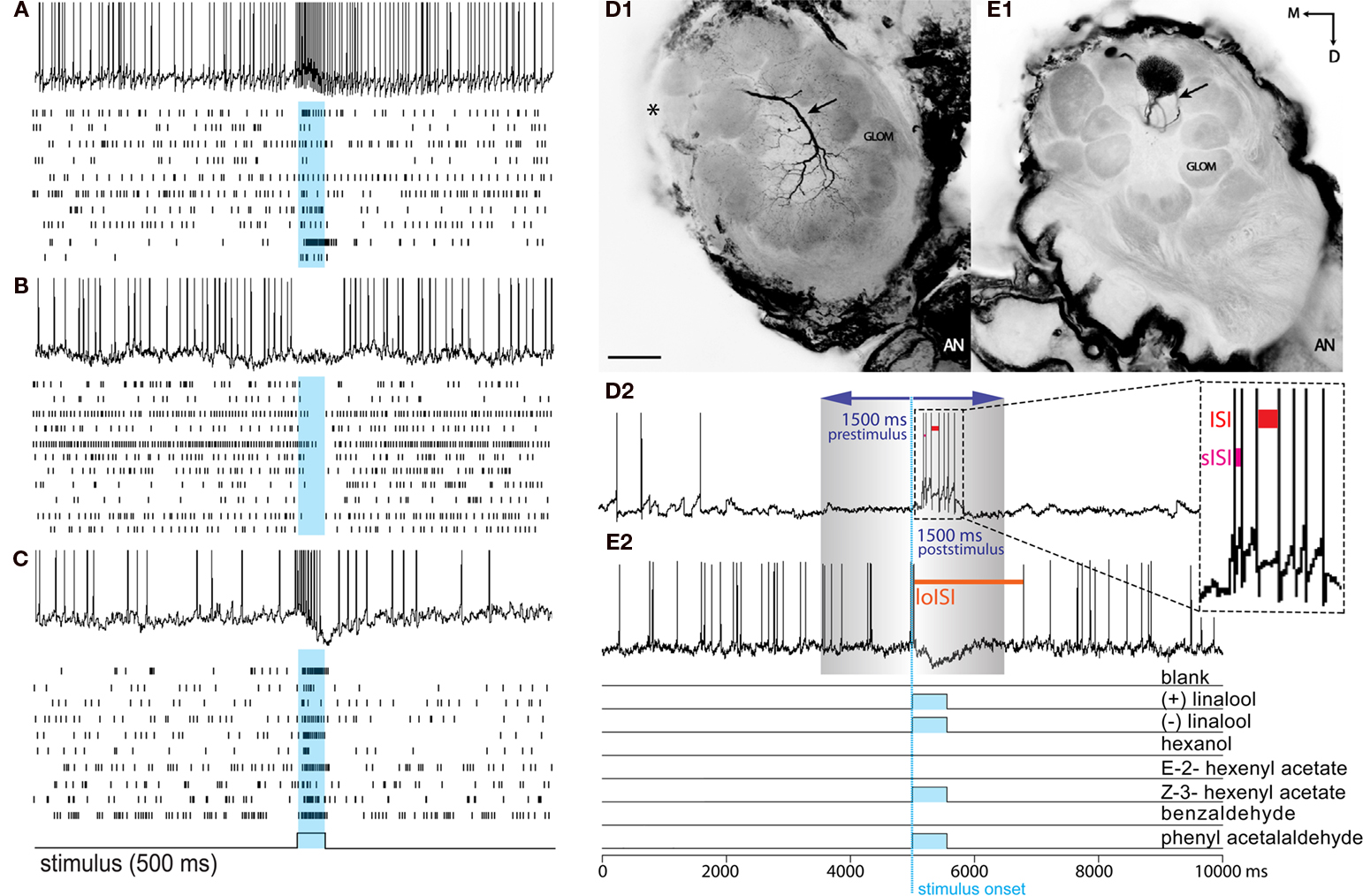
Task: Click the panel label B
Action: [x=21, y=285]
